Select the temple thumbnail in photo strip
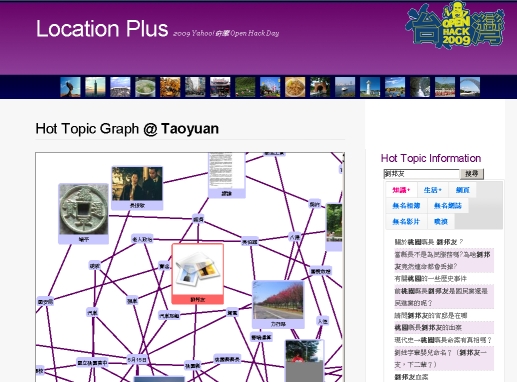517x382 pixels. pos(220,87)
